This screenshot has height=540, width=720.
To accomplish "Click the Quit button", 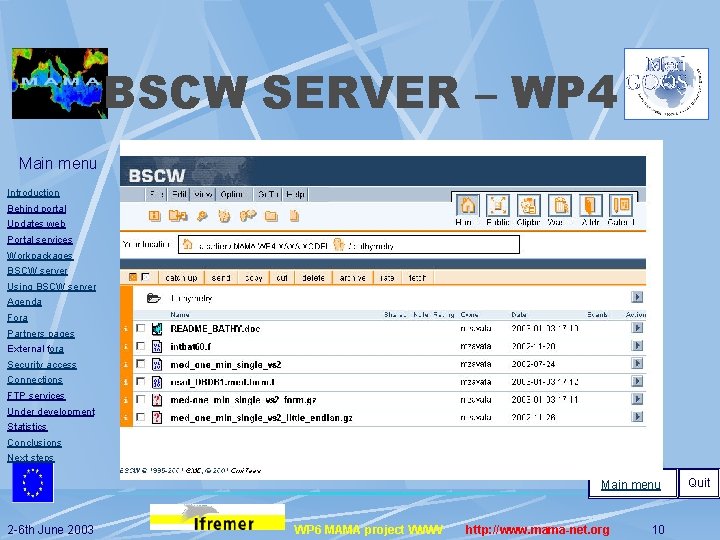I will (x=699, y=483).
